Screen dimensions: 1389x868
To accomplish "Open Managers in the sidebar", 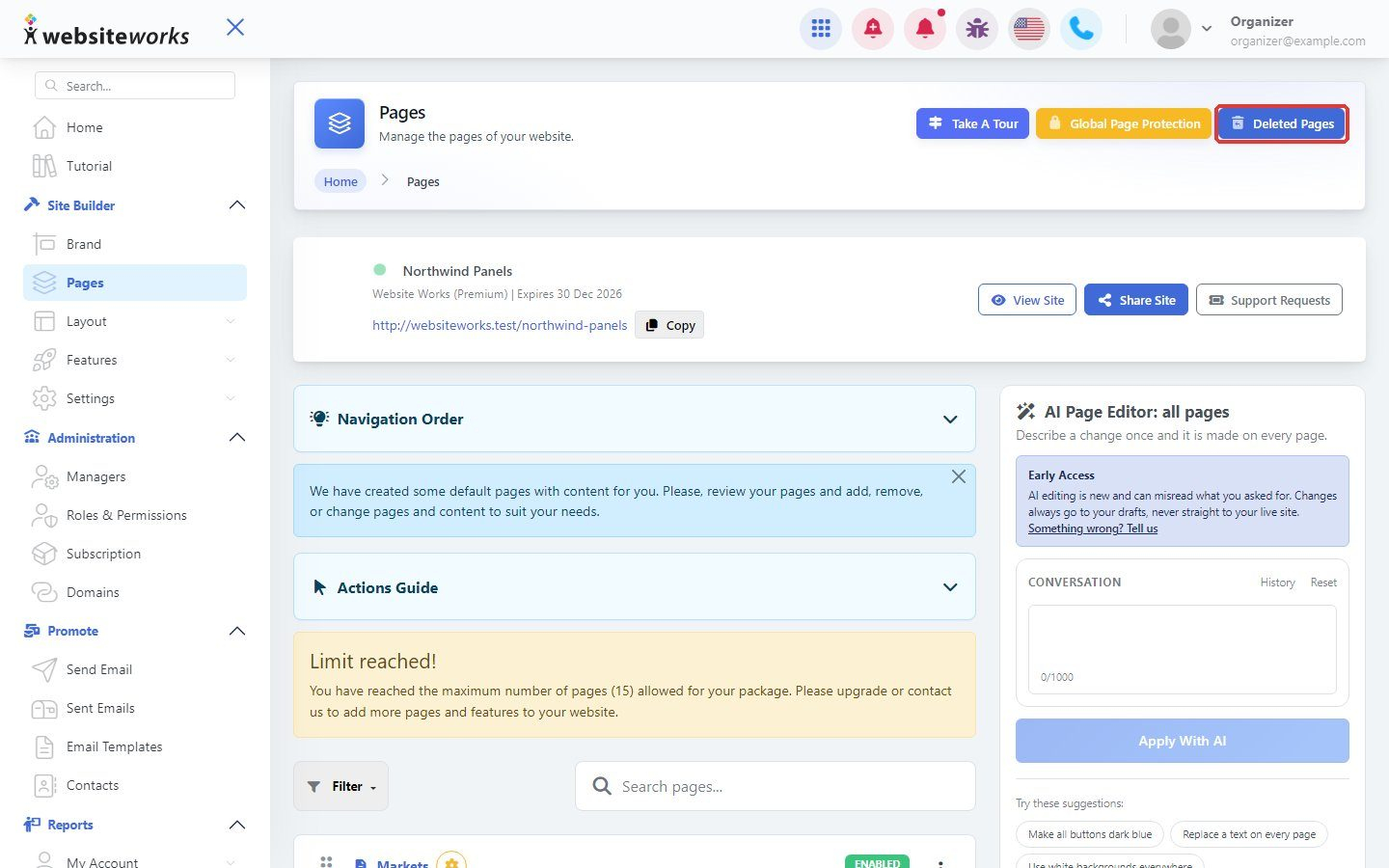I will (135, 476).
